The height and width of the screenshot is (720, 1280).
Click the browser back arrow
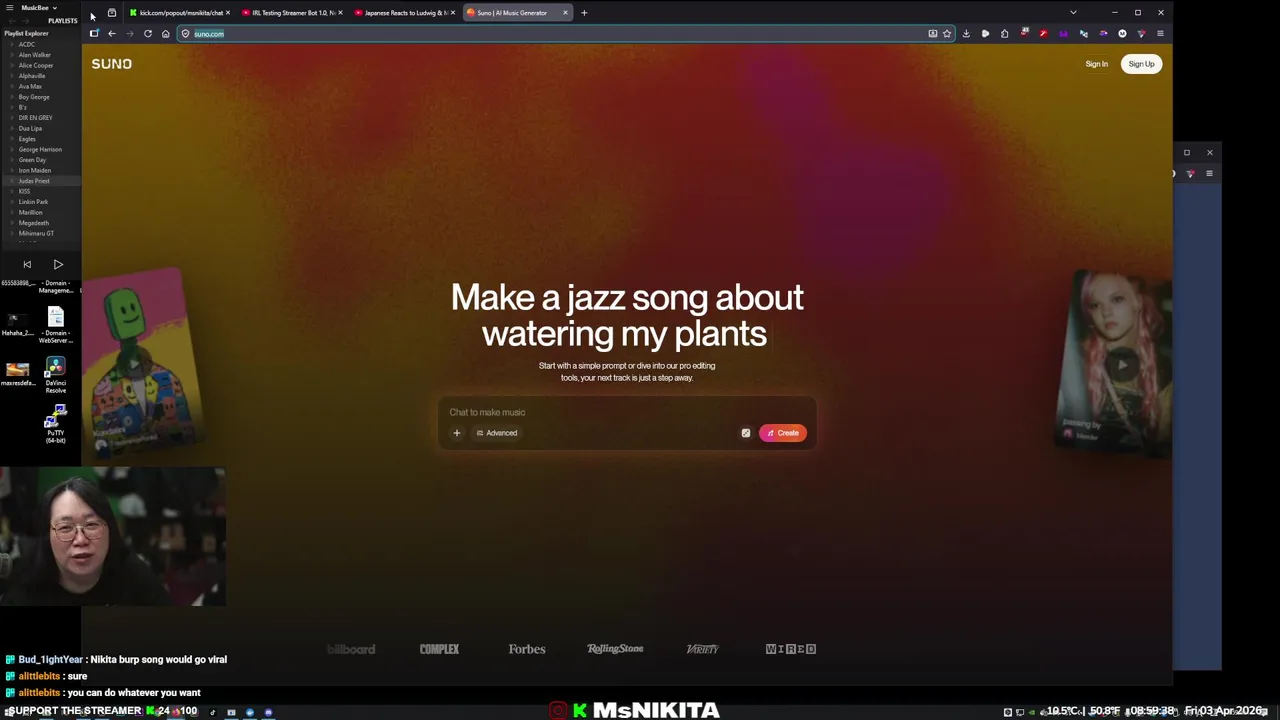pos(112,34)
